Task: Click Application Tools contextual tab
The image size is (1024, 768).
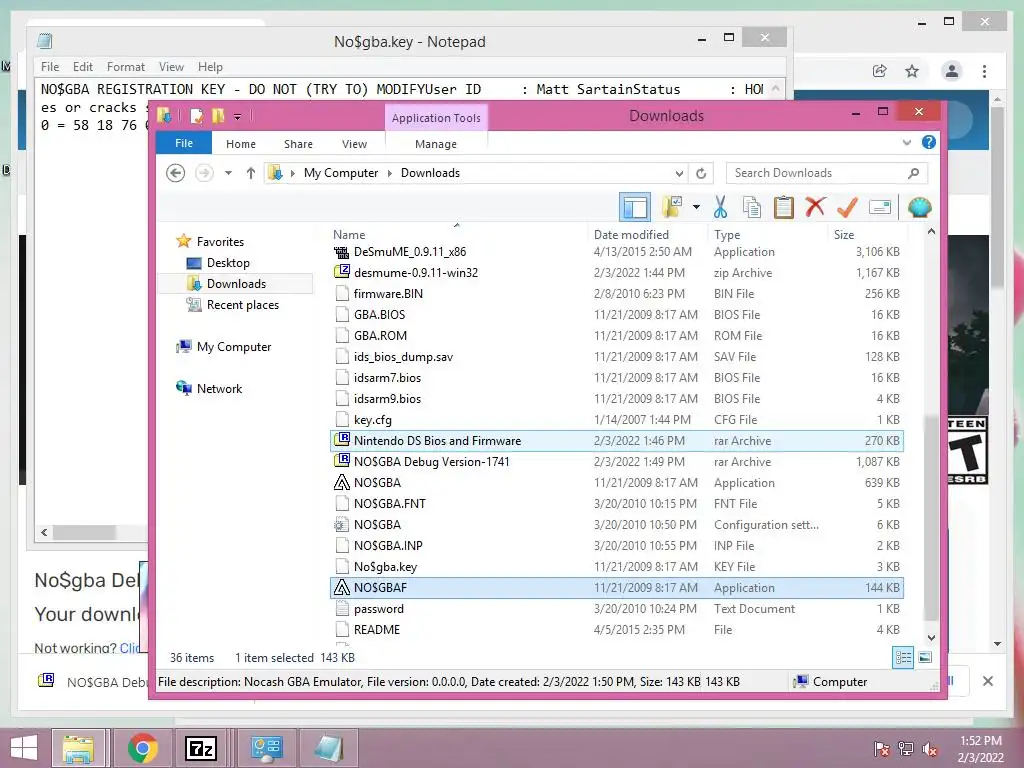Action: [436, 118]
